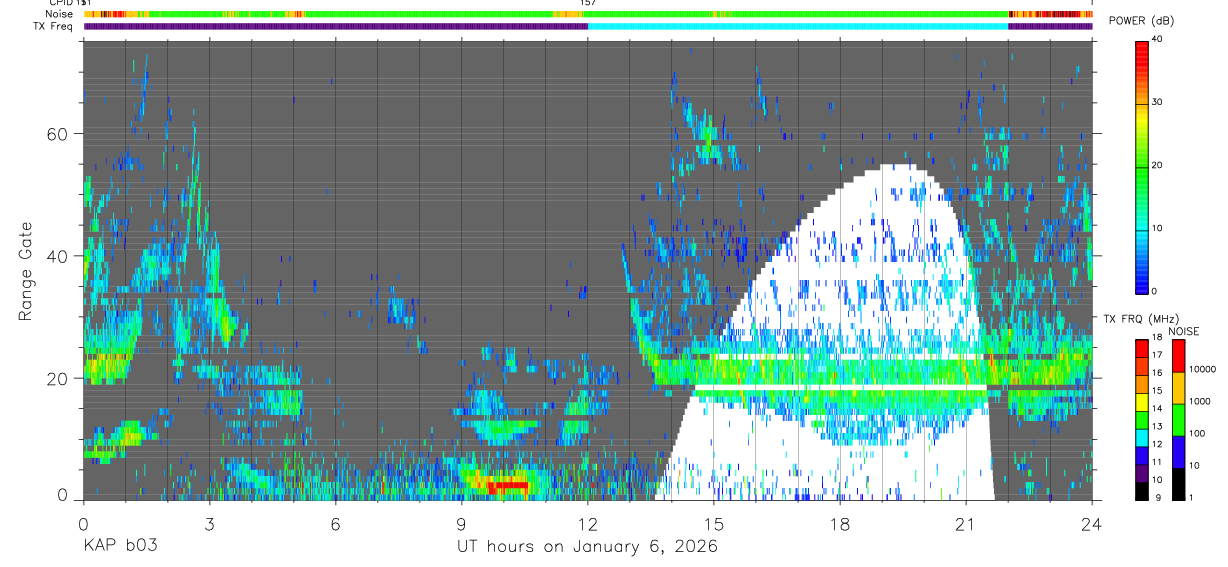The width and height of the screenshot is (1228, 567).
Task: Click the cyan swatch in TX FRQ legend
Action: click(1141, 437)
